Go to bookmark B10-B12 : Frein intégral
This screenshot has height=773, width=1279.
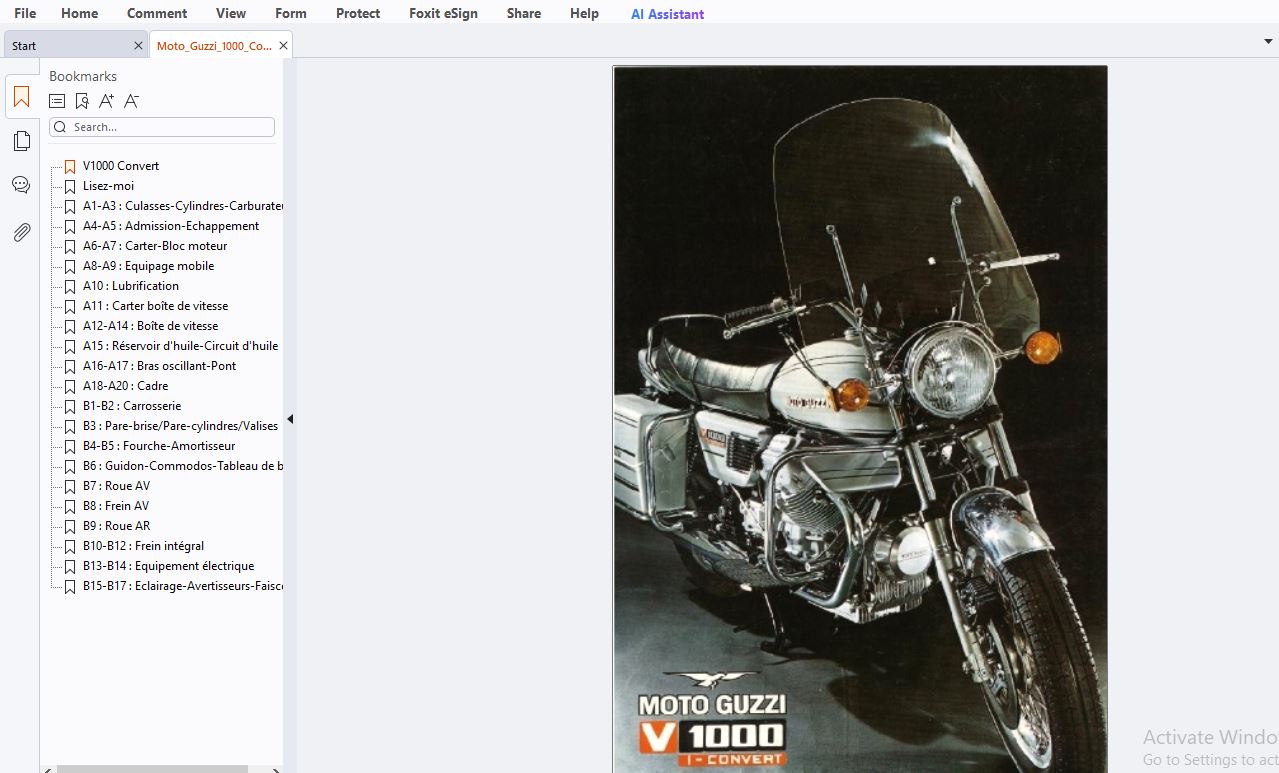(143, 546)
